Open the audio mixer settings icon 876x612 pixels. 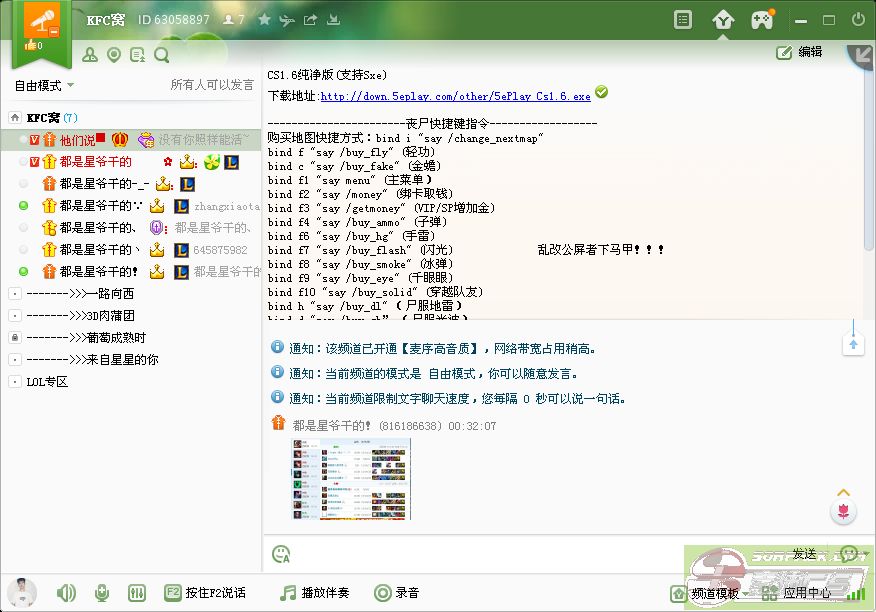pos(137,593)
